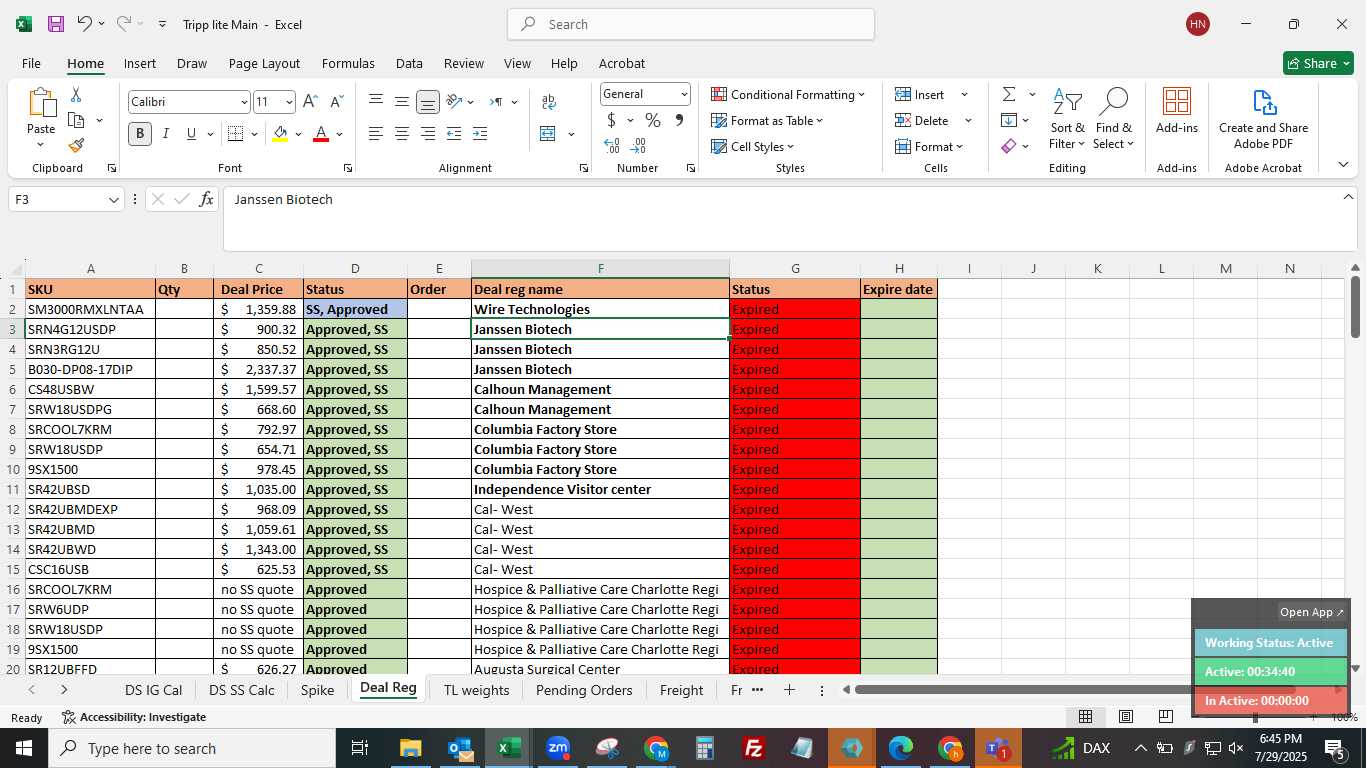The image size is (1366, 768).
Task: Expand Format as Table menu
Action: [767, 120]
